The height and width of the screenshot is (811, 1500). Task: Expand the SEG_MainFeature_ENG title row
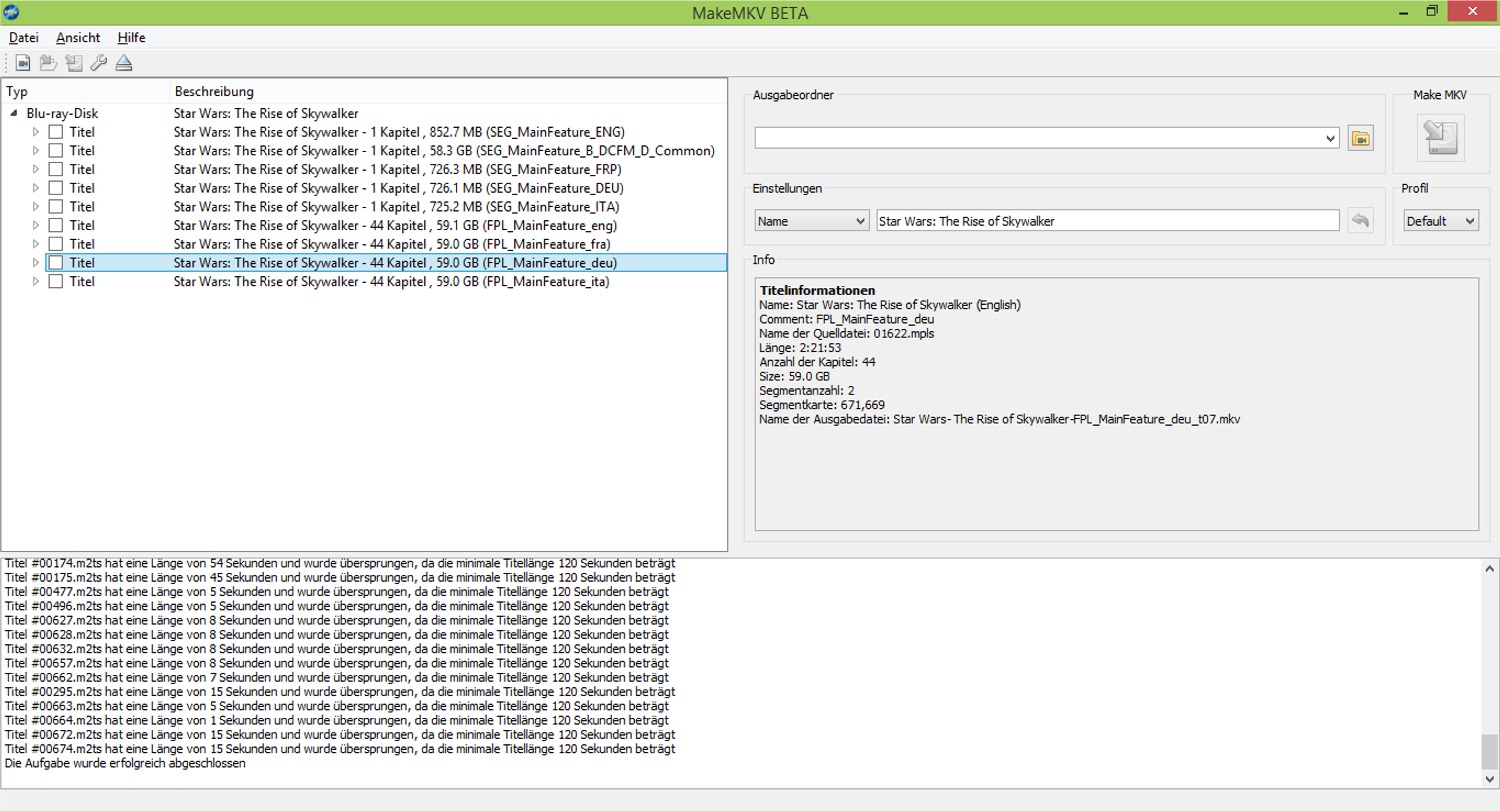pos(36,132)
